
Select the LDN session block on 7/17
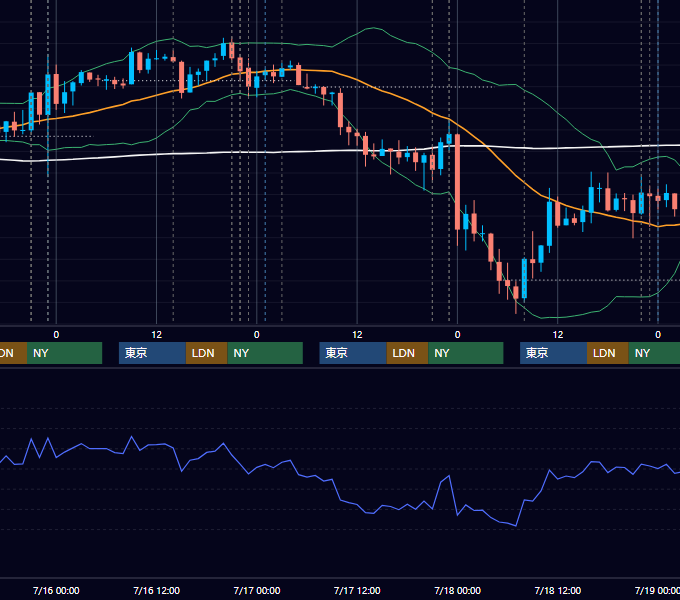pyautogui.click(x=407, y=353)
